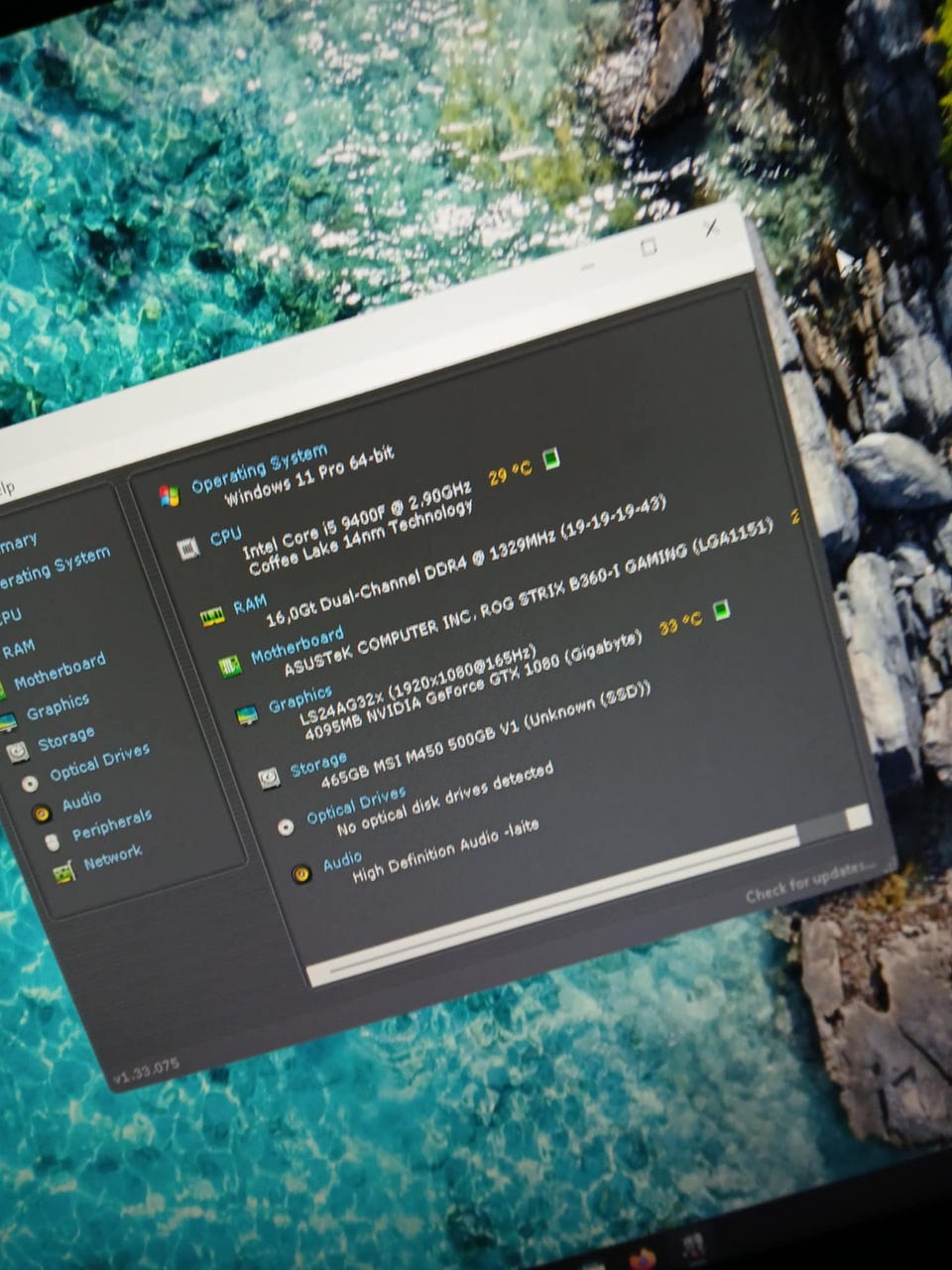Image resolution: width=952 pixels, height=1270 pixels.
Task: Click the GPU temperature value "33 °C"
Action: pos(680,625)
